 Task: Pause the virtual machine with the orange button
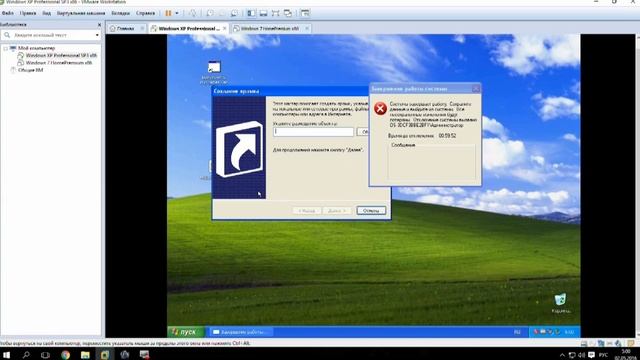click(x=168, y=13)
